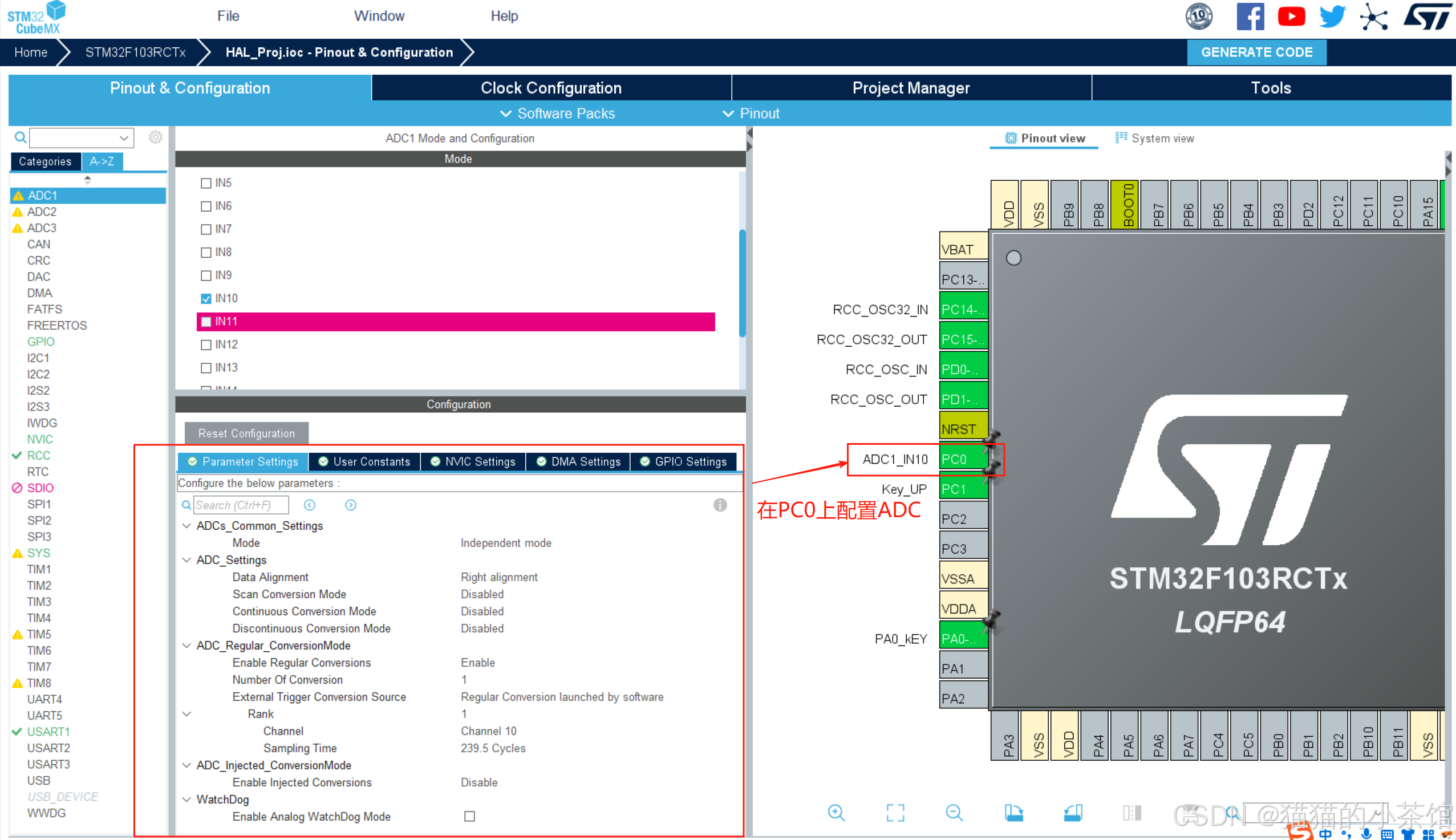Go to Home breadcrumb

point(31,52)
